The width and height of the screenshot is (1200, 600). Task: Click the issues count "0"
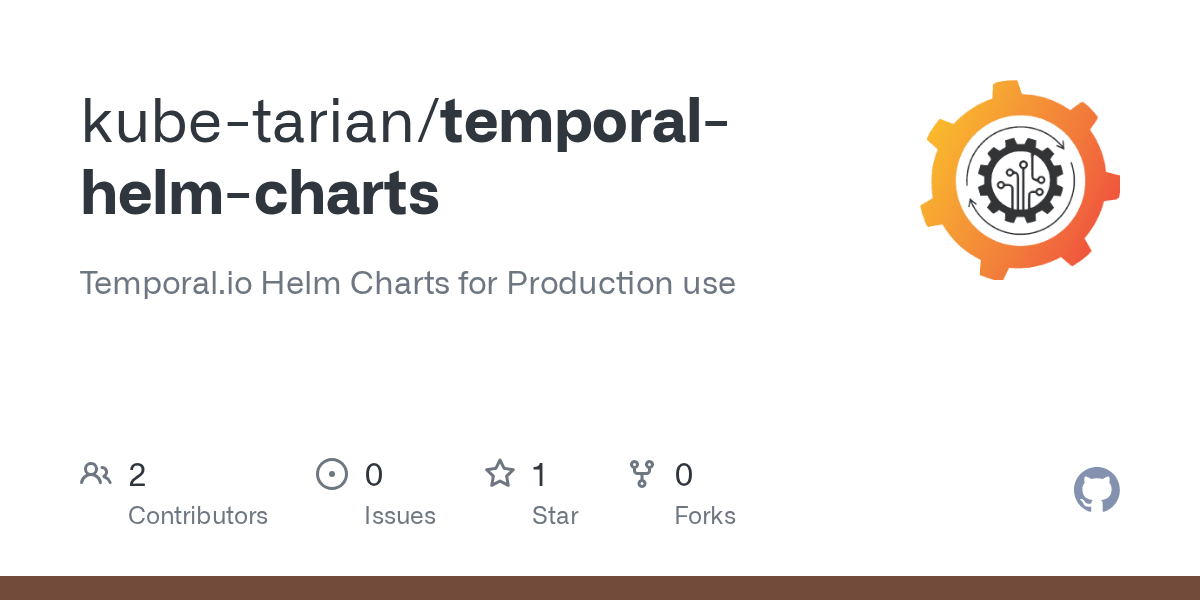373,475
